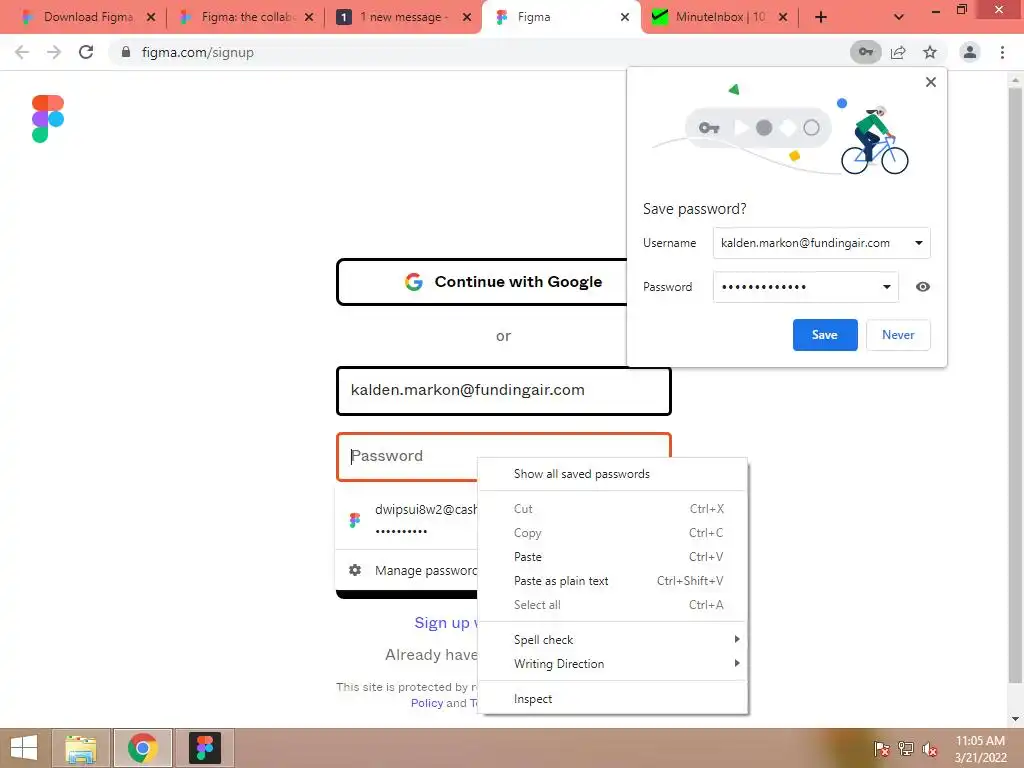This screenshot has height=768, width=1024.
Task: Select Inspect in the context menu
Action: tap(613, 699)
